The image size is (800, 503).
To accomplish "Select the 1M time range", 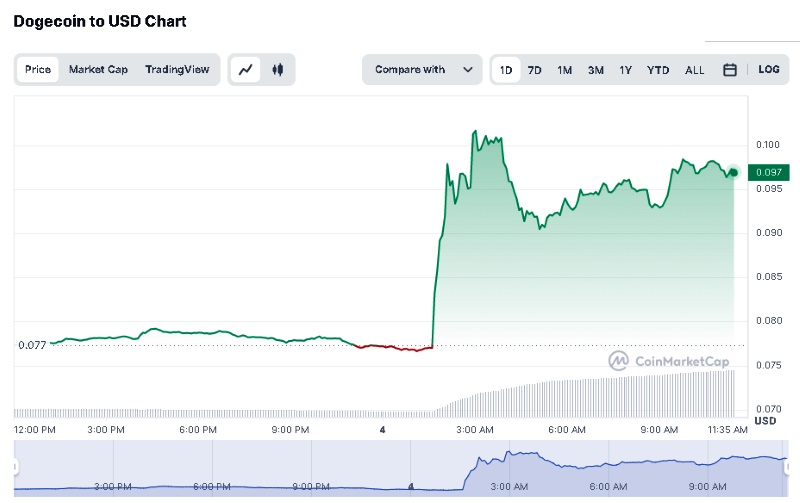I will click(565, 70).
